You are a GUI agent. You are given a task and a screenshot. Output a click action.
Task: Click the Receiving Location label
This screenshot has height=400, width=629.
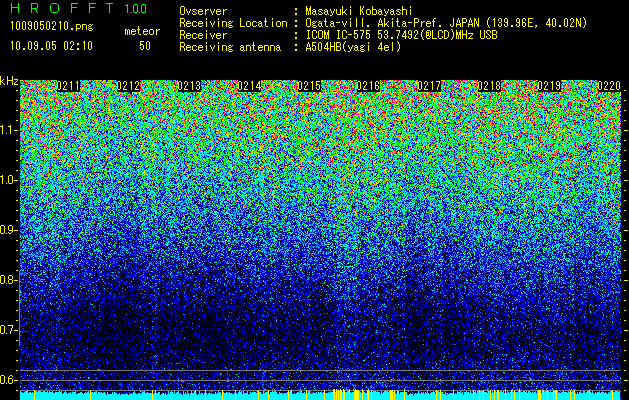[233, 23]
